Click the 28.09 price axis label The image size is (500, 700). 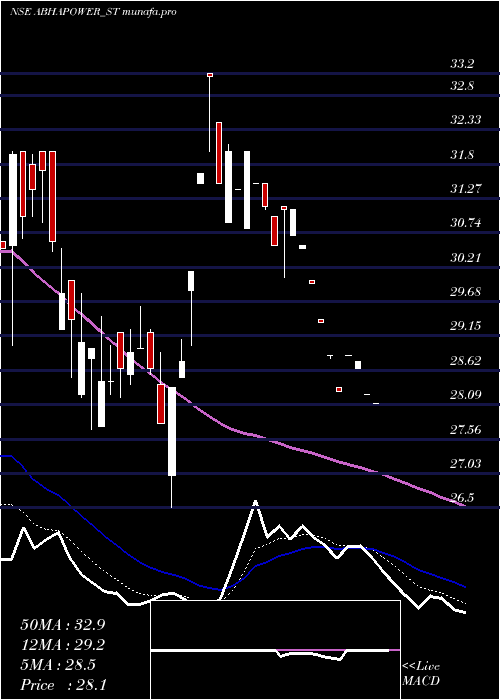[x=466, y=395]
